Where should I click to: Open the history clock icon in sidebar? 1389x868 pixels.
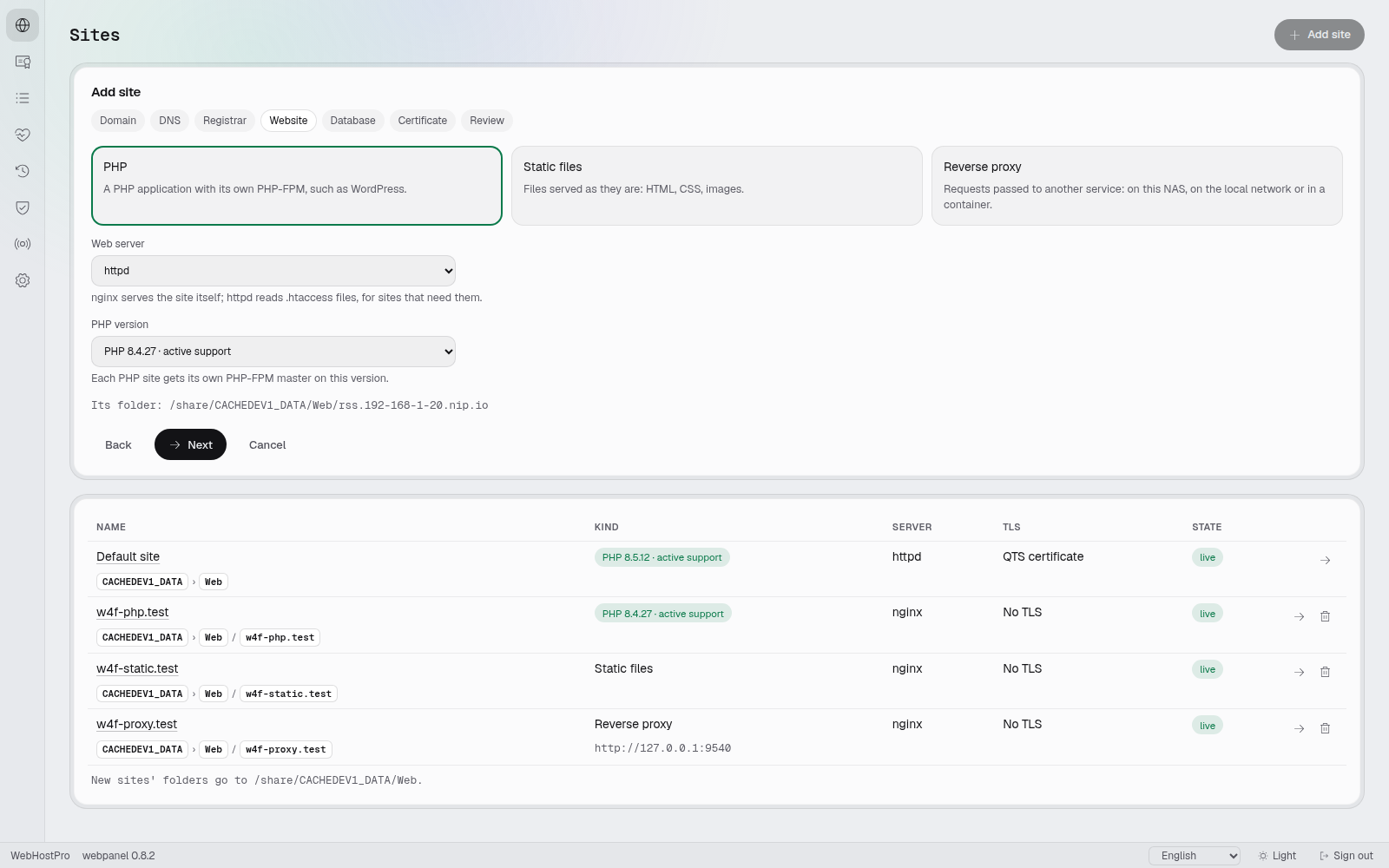23,171
